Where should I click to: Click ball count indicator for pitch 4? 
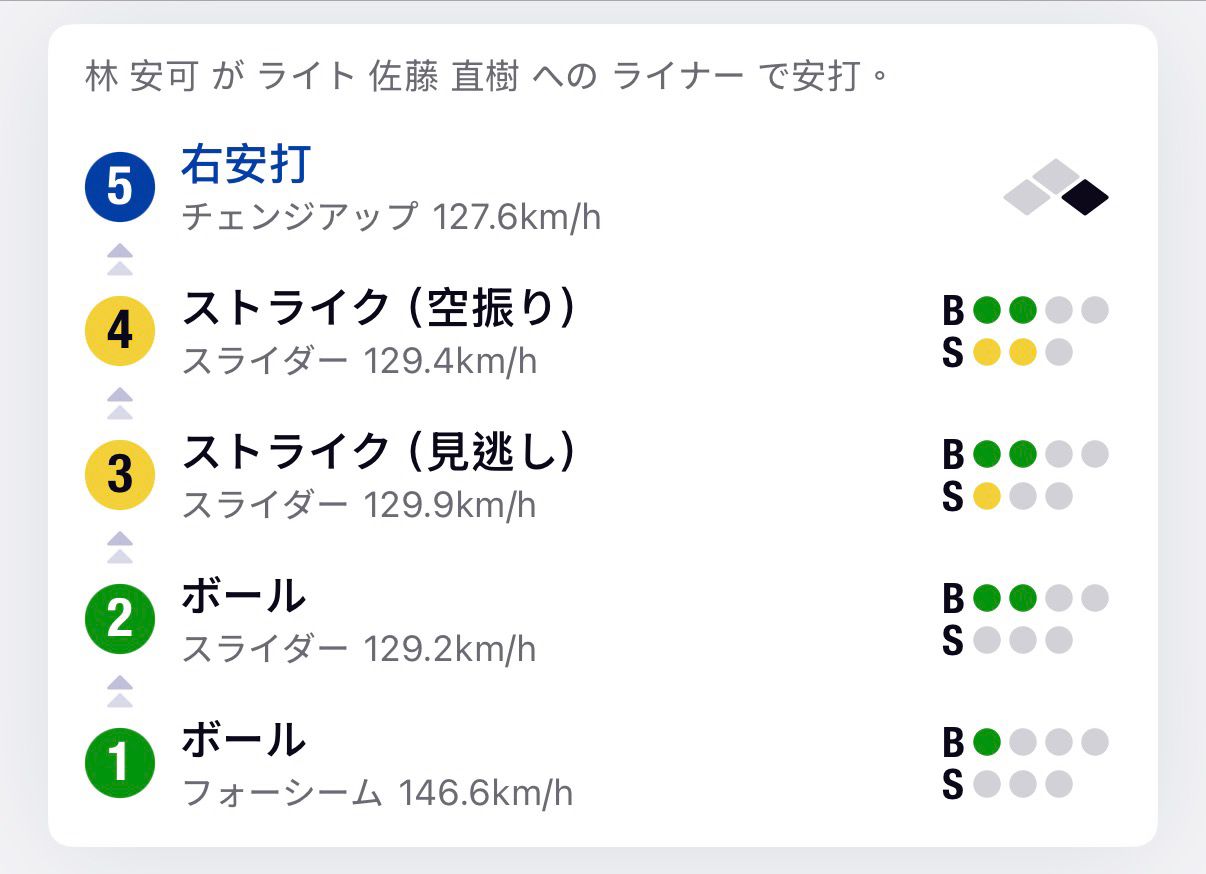pyautogui.click(x=1026, y=311)
